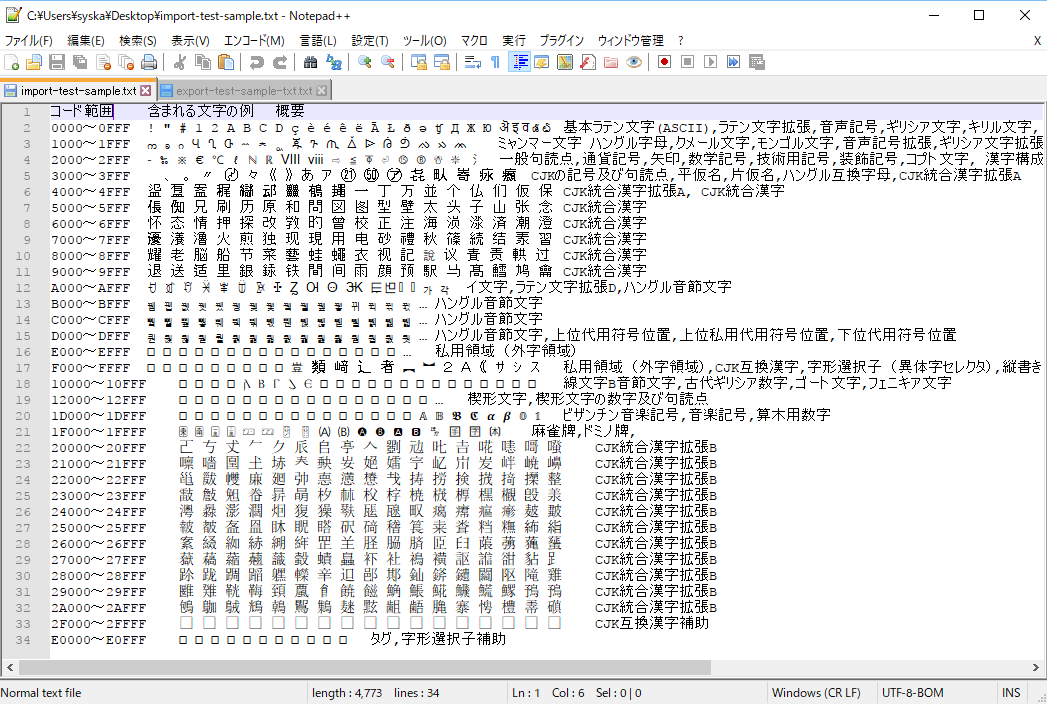Start macro recording with the red dot icon
This screenshot has height=704, width=1047.
[663, 62]
